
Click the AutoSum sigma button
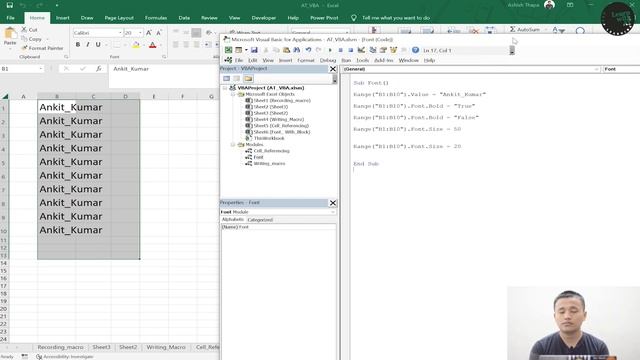[525, 30]
